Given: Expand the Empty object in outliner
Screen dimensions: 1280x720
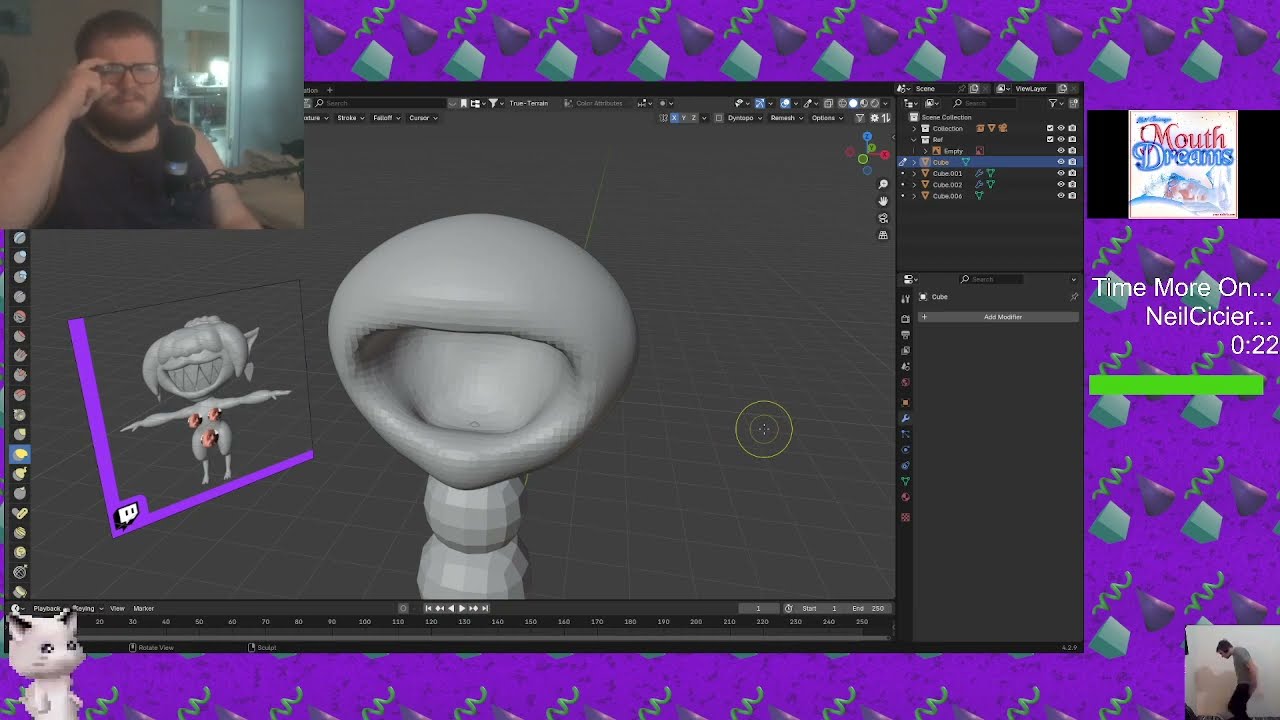Looking at the screenshot, I should pyautogui.click(x=925, y=151).
